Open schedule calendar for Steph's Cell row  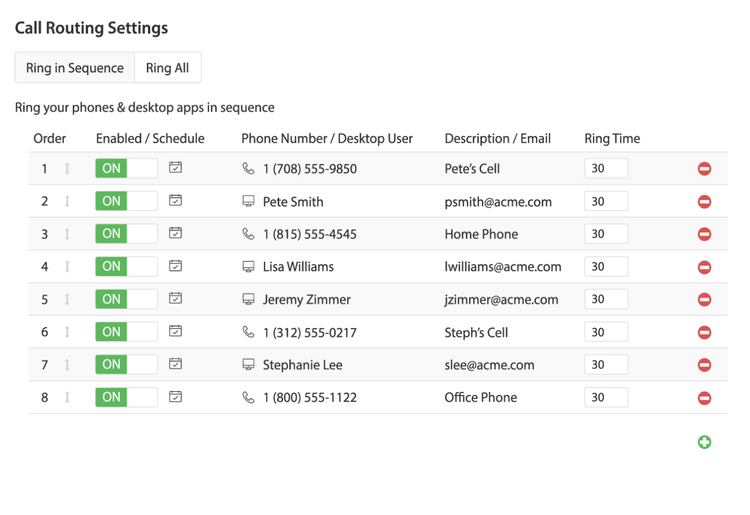point(175,331)
